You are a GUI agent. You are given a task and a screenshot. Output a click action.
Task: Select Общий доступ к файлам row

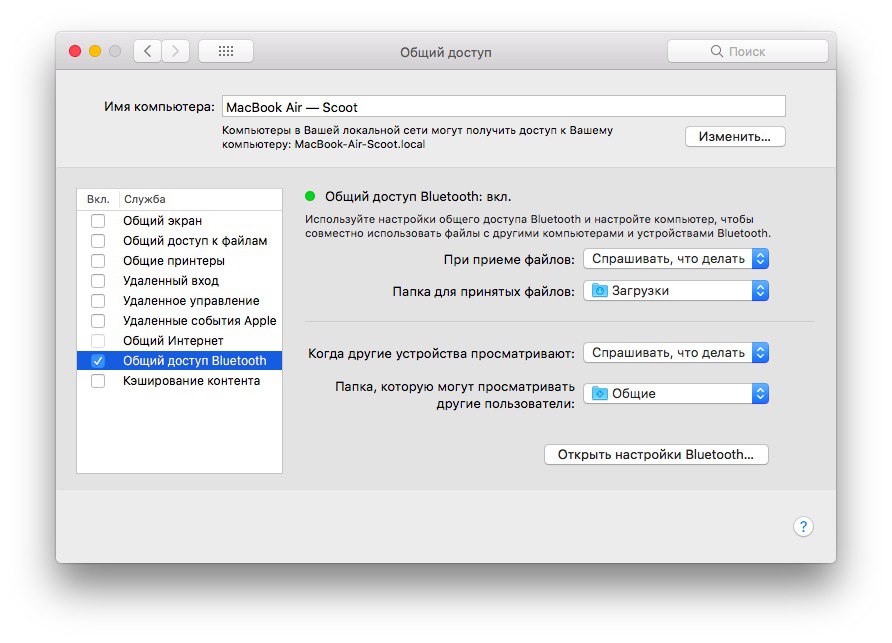(x=179, y=241)
